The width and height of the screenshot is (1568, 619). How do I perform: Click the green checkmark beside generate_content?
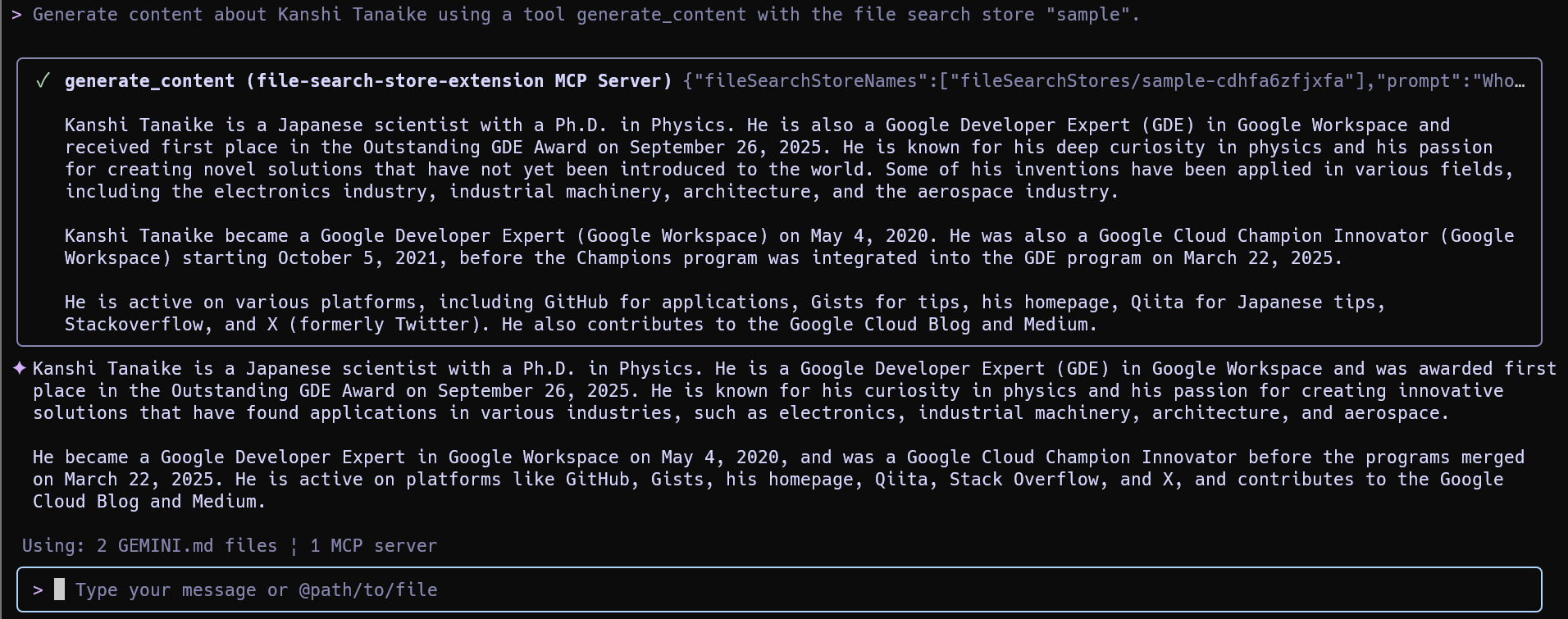point(43,80)
